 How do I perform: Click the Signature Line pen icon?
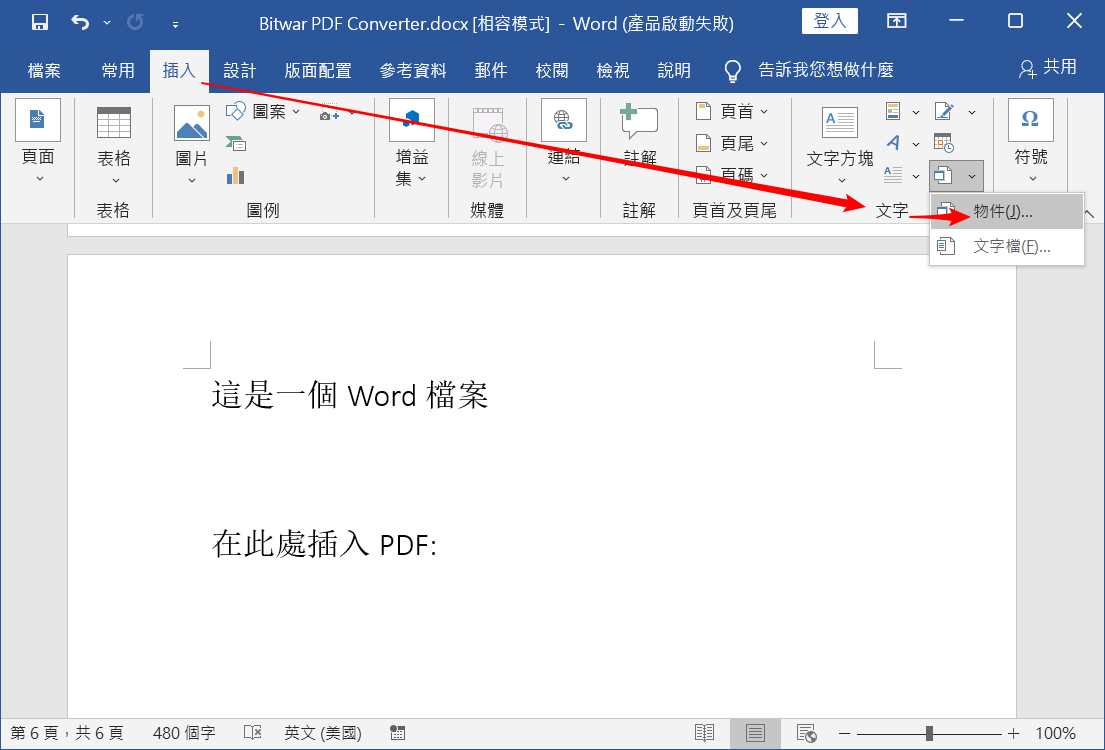pos(944,111)
